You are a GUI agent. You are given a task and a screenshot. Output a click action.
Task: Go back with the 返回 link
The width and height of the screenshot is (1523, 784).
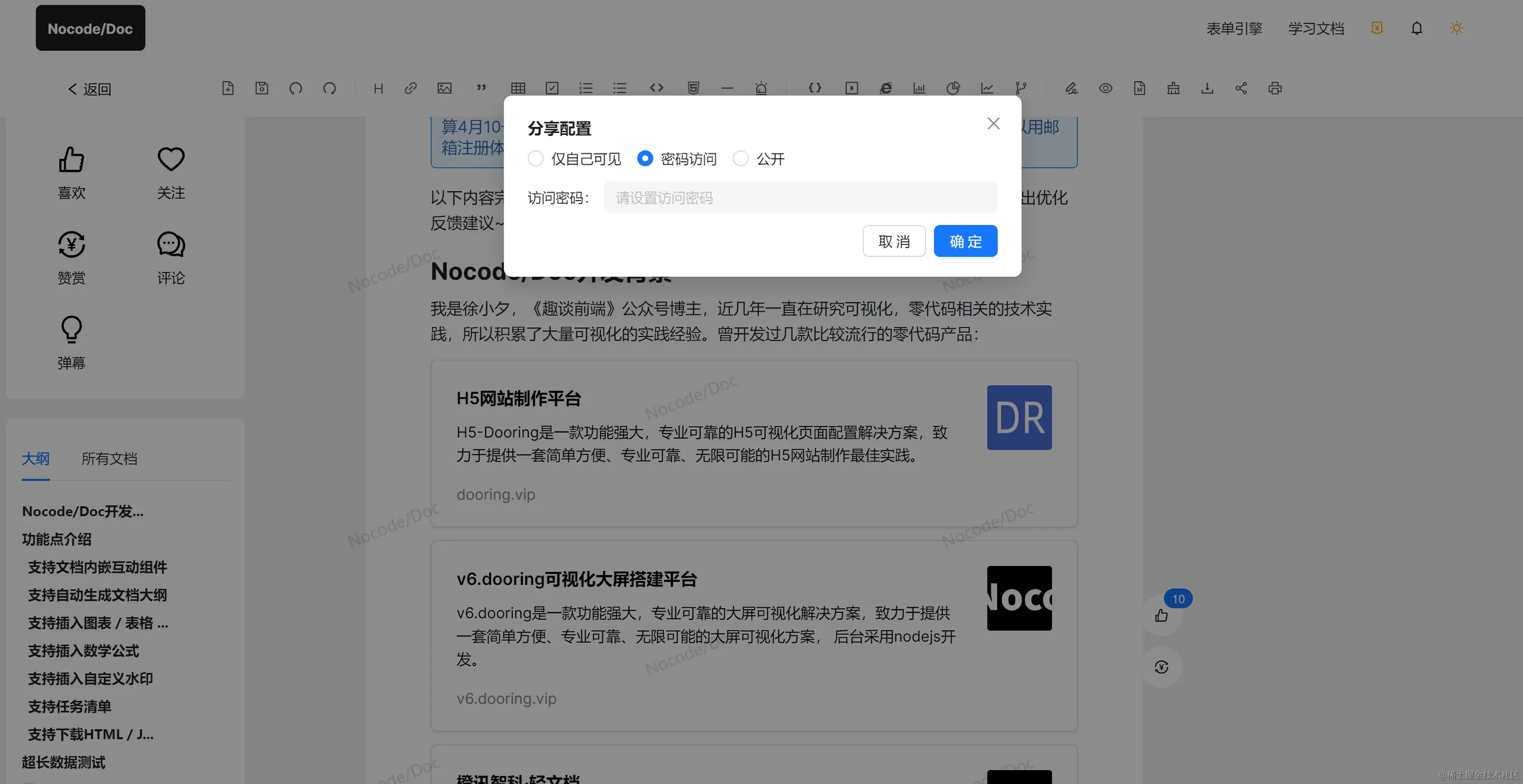(90, 89)
